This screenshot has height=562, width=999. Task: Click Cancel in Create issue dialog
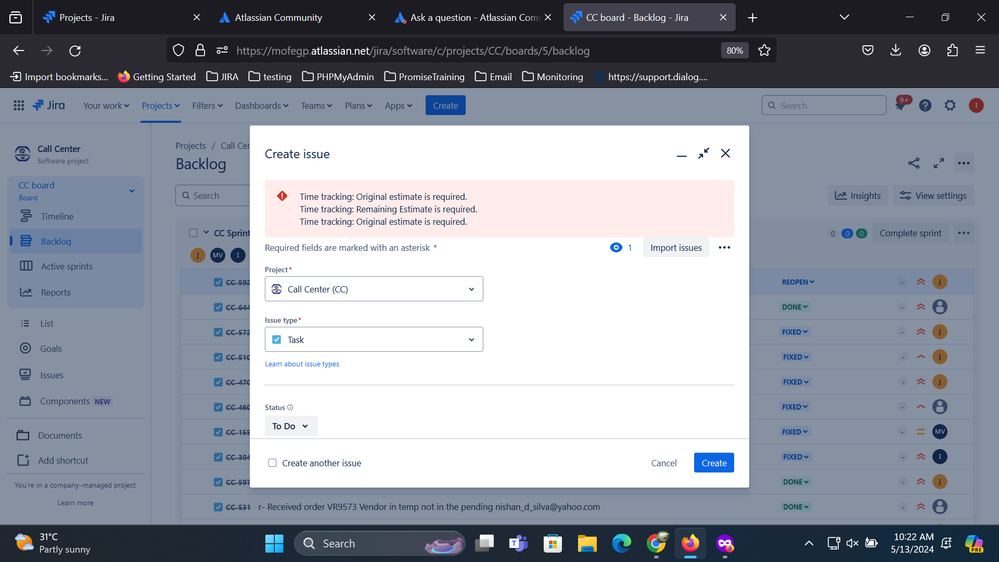coord(663,463)
